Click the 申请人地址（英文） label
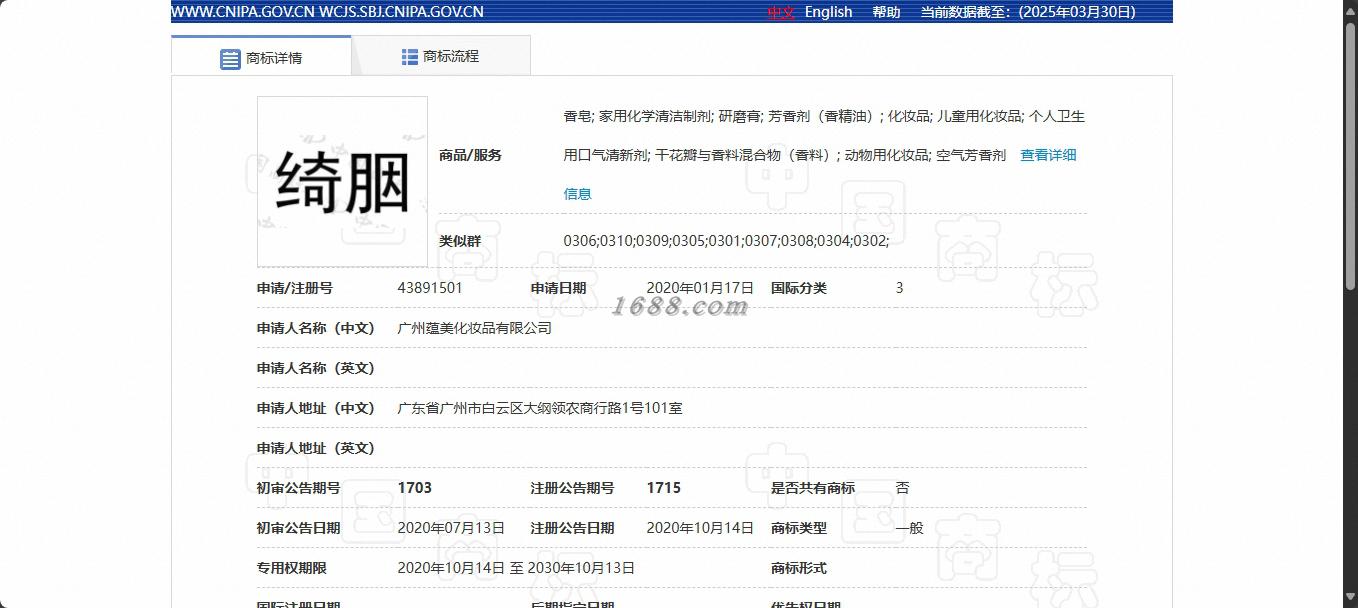 316,448
